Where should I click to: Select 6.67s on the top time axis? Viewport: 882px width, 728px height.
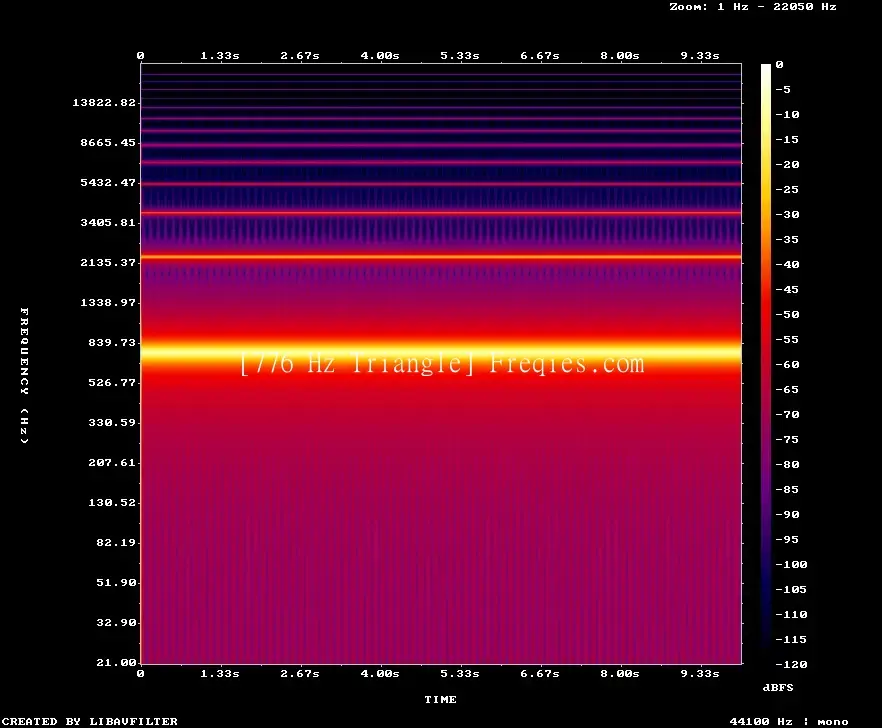click(539, 56)
